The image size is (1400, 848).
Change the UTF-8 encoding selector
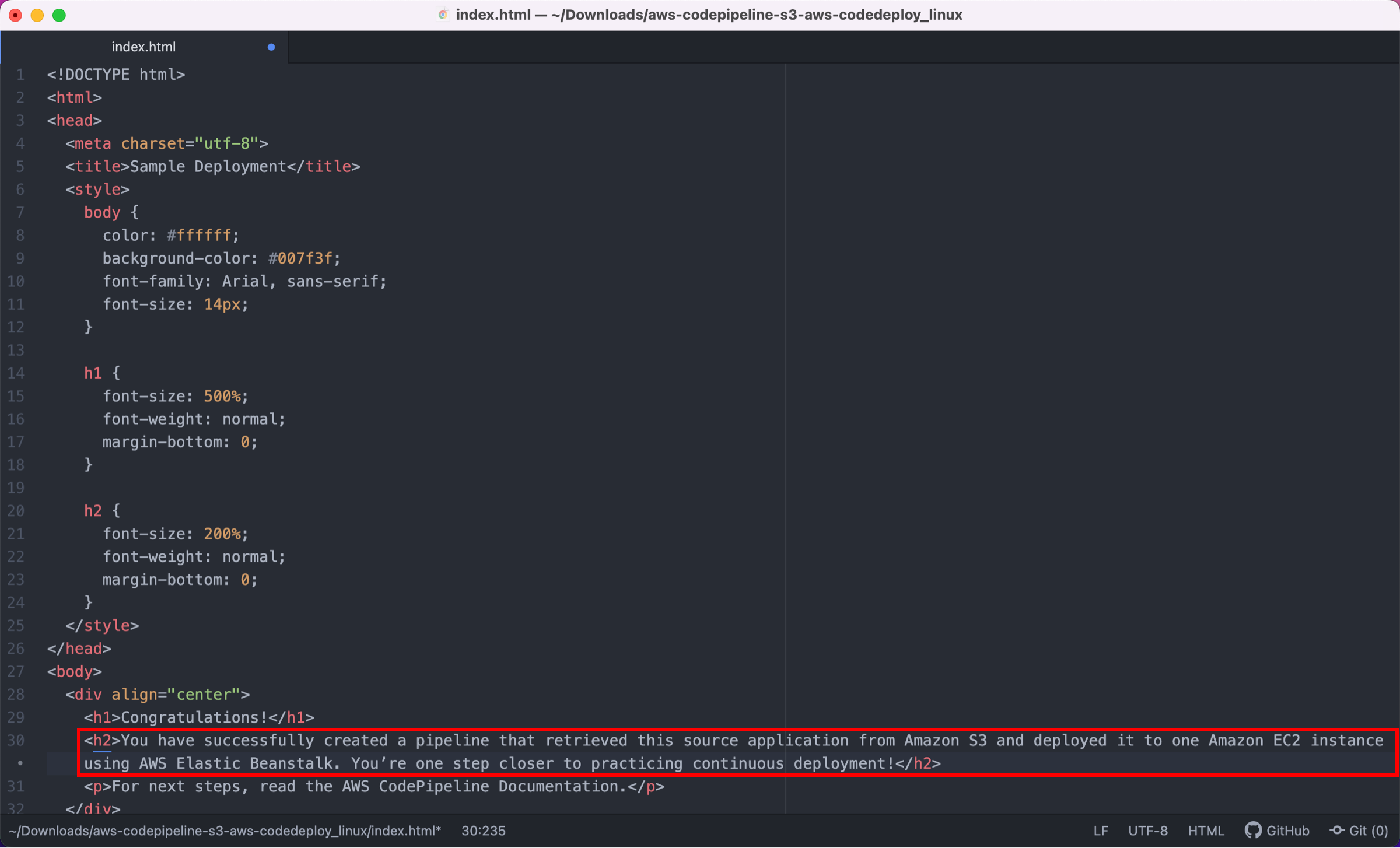[1148, 831]
